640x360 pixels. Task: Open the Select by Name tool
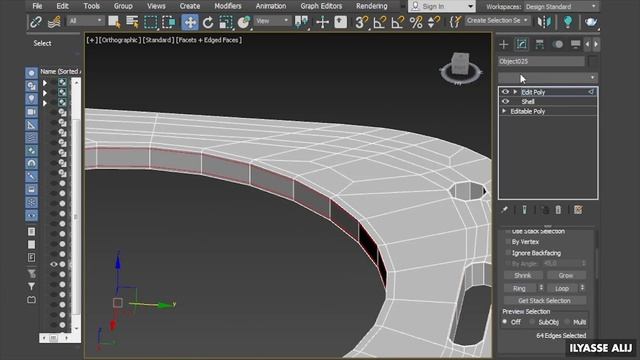point(132,22)
